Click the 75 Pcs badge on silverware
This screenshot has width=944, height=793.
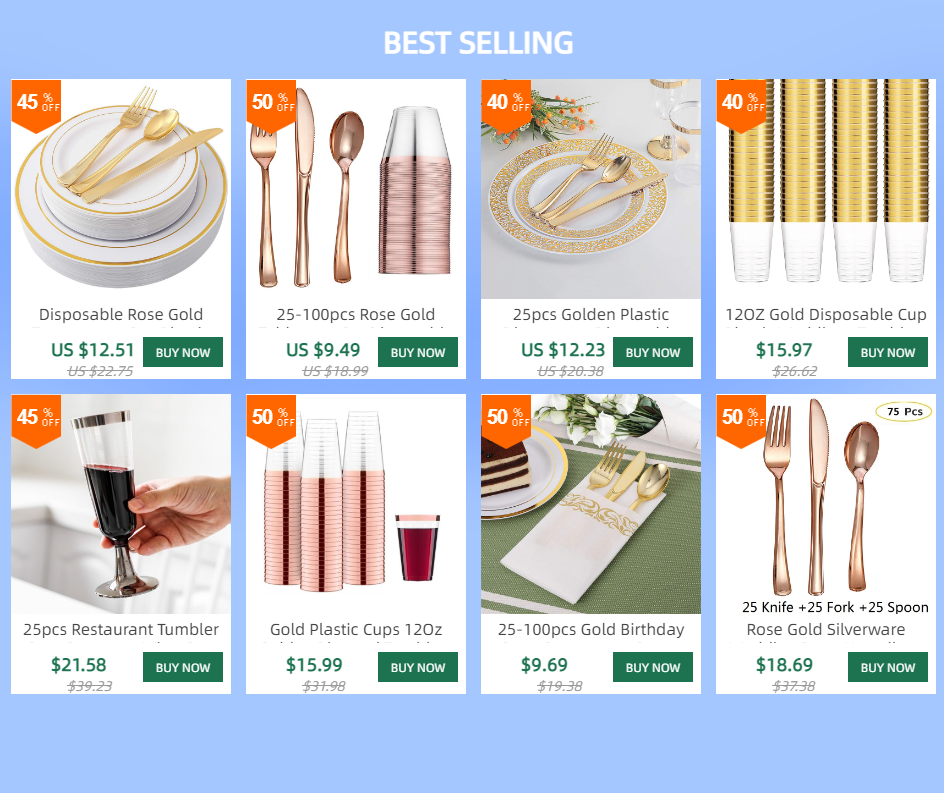tap(904, 412)
